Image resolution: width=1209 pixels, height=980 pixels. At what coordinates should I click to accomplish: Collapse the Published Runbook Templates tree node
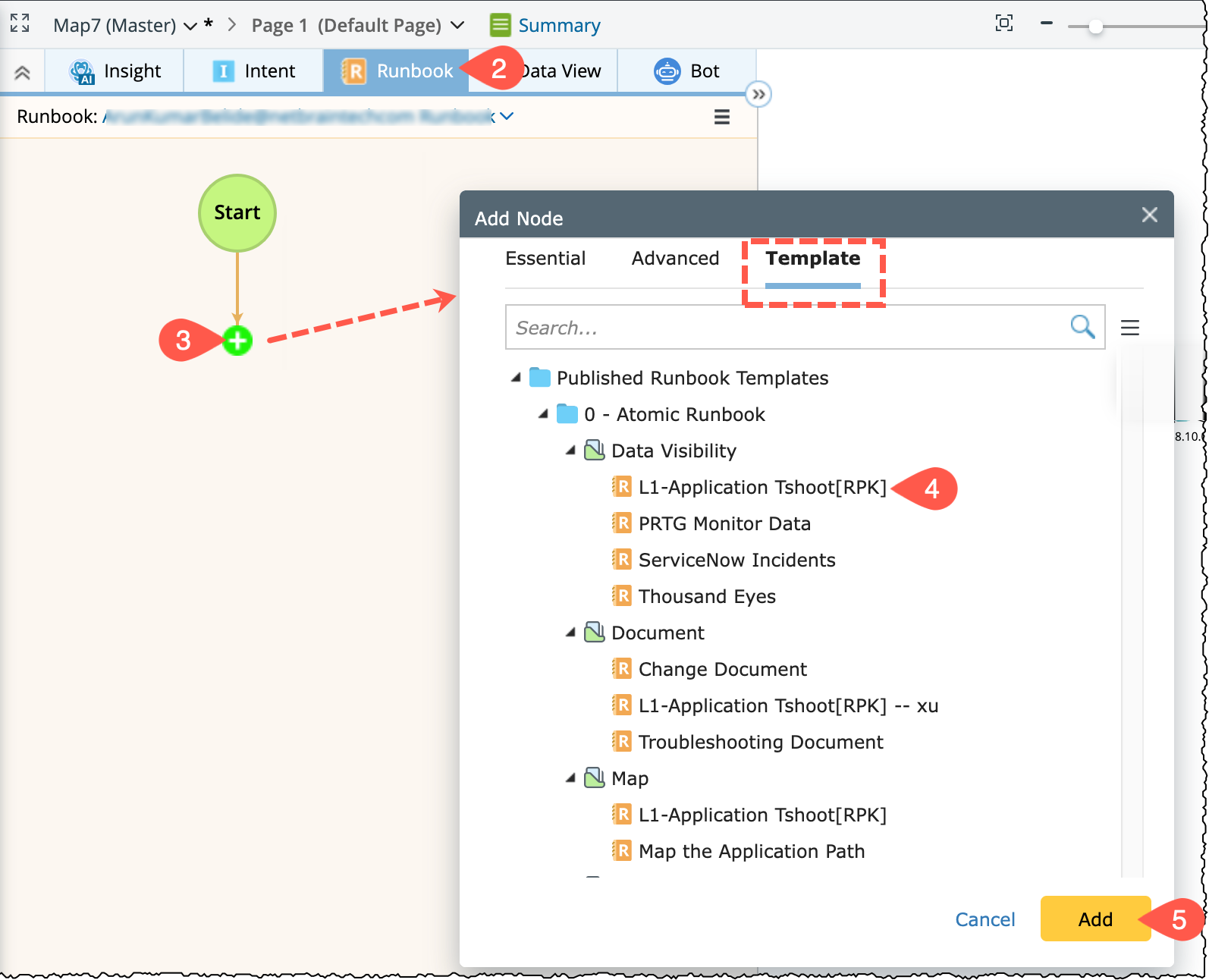[x=516, y=377]
